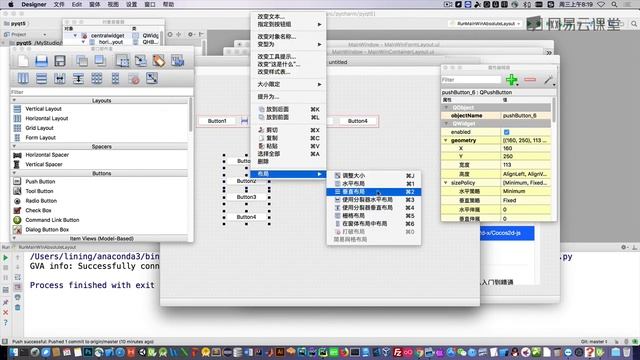The image size is (640, 360).
Task: Select the Edit Signals/Slots mode icon
Action: tap(140, 61)
